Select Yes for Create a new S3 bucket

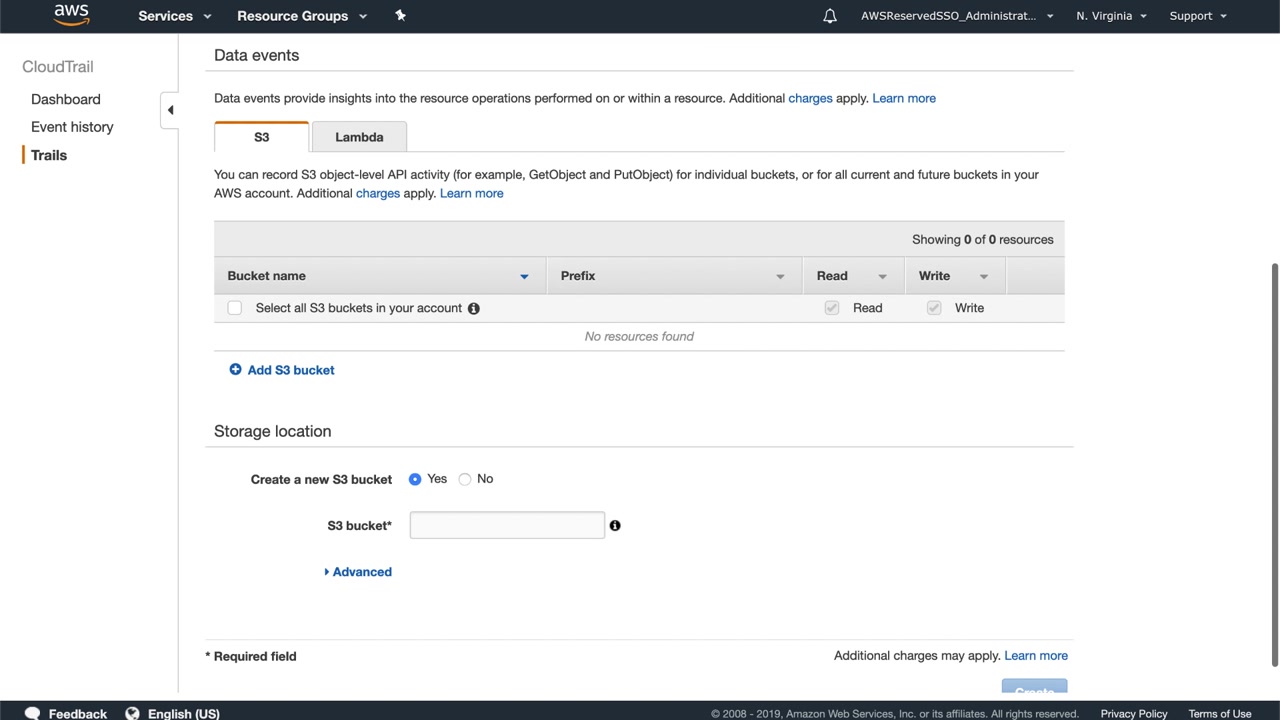(415, 479)
